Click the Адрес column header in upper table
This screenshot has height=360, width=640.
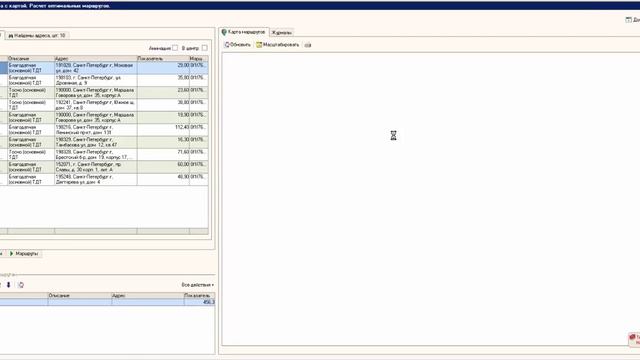click(x=96, y=59)
